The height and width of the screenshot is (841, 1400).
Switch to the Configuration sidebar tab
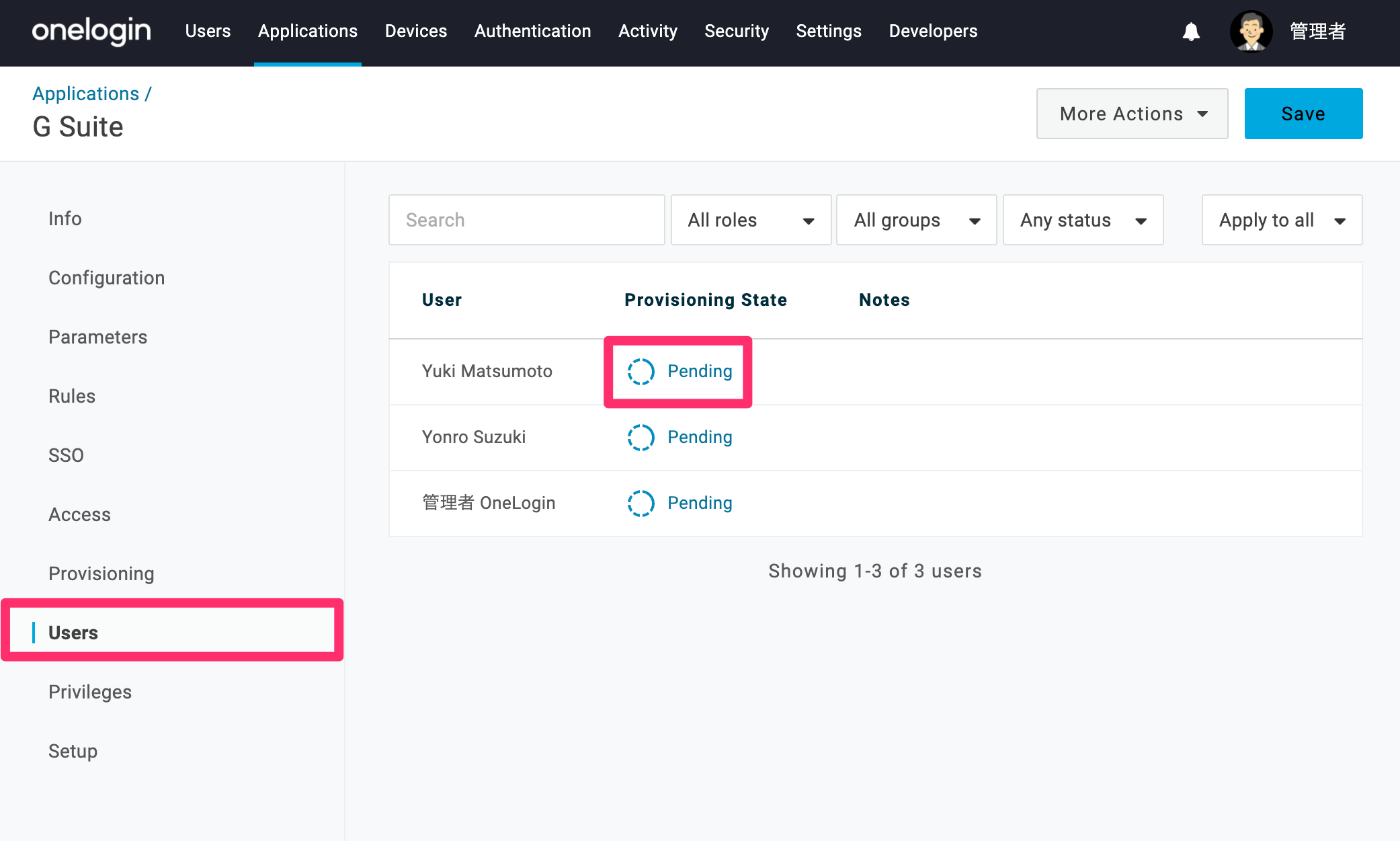pyautogui.click(x=106, y=278)
